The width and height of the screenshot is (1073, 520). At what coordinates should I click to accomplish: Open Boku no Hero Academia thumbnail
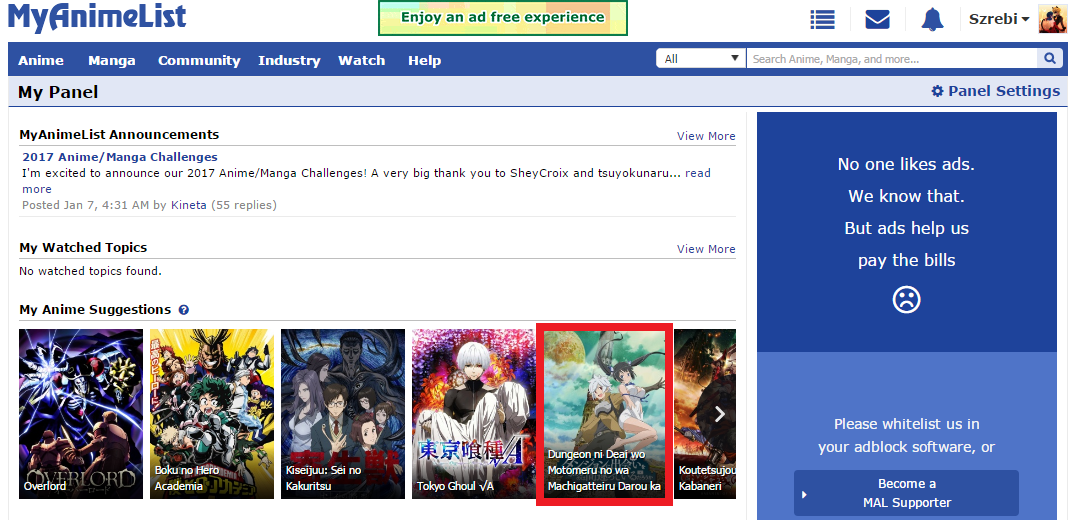click(212, 414)
